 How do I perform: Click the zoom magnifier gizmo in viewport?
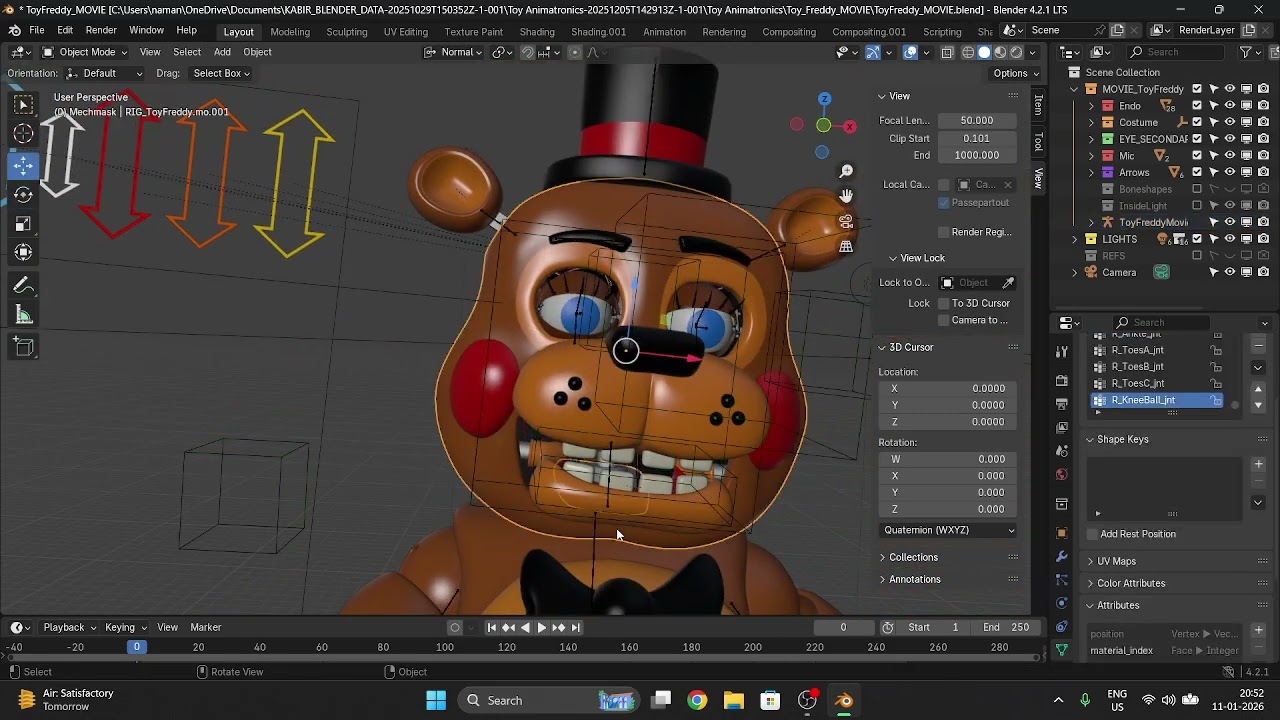pyautogui.click(x=846, y=172)
